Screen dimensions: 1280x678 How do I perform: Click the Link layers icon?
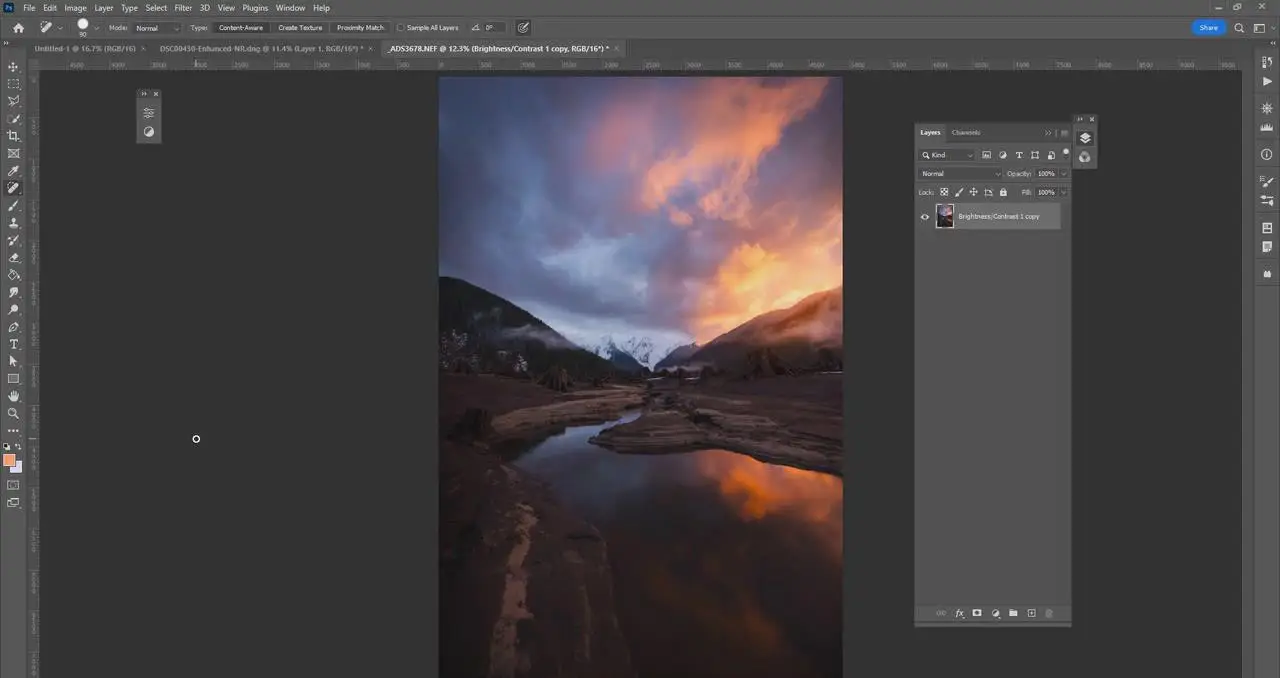941,613
